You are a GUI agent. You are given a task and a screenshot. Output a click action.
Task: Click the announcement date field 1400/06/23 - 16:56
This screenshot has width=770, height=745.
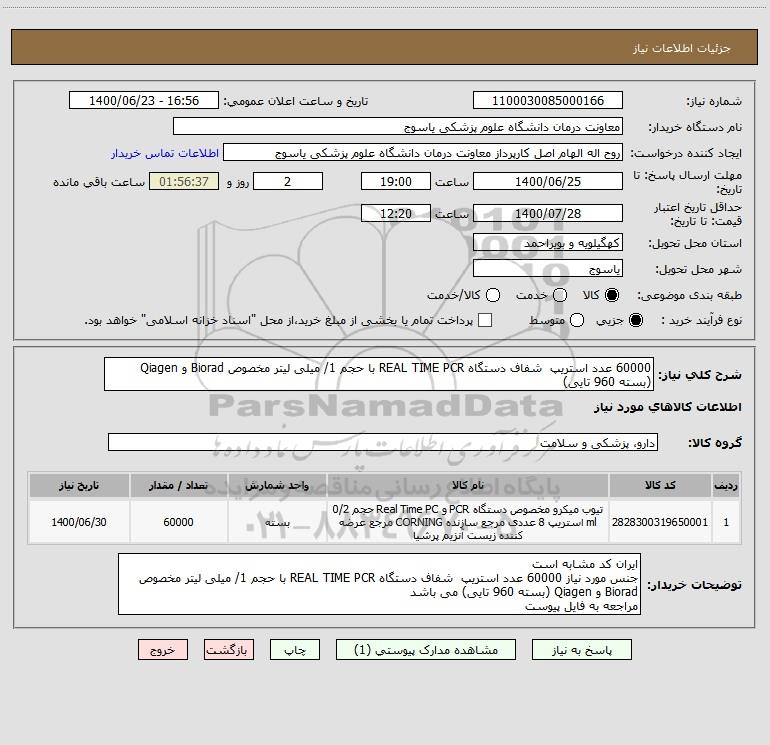click(144, 100)
